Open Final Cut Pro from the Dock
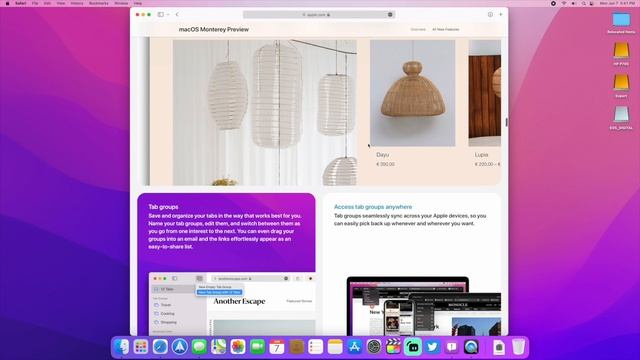 tap(393, 347)
